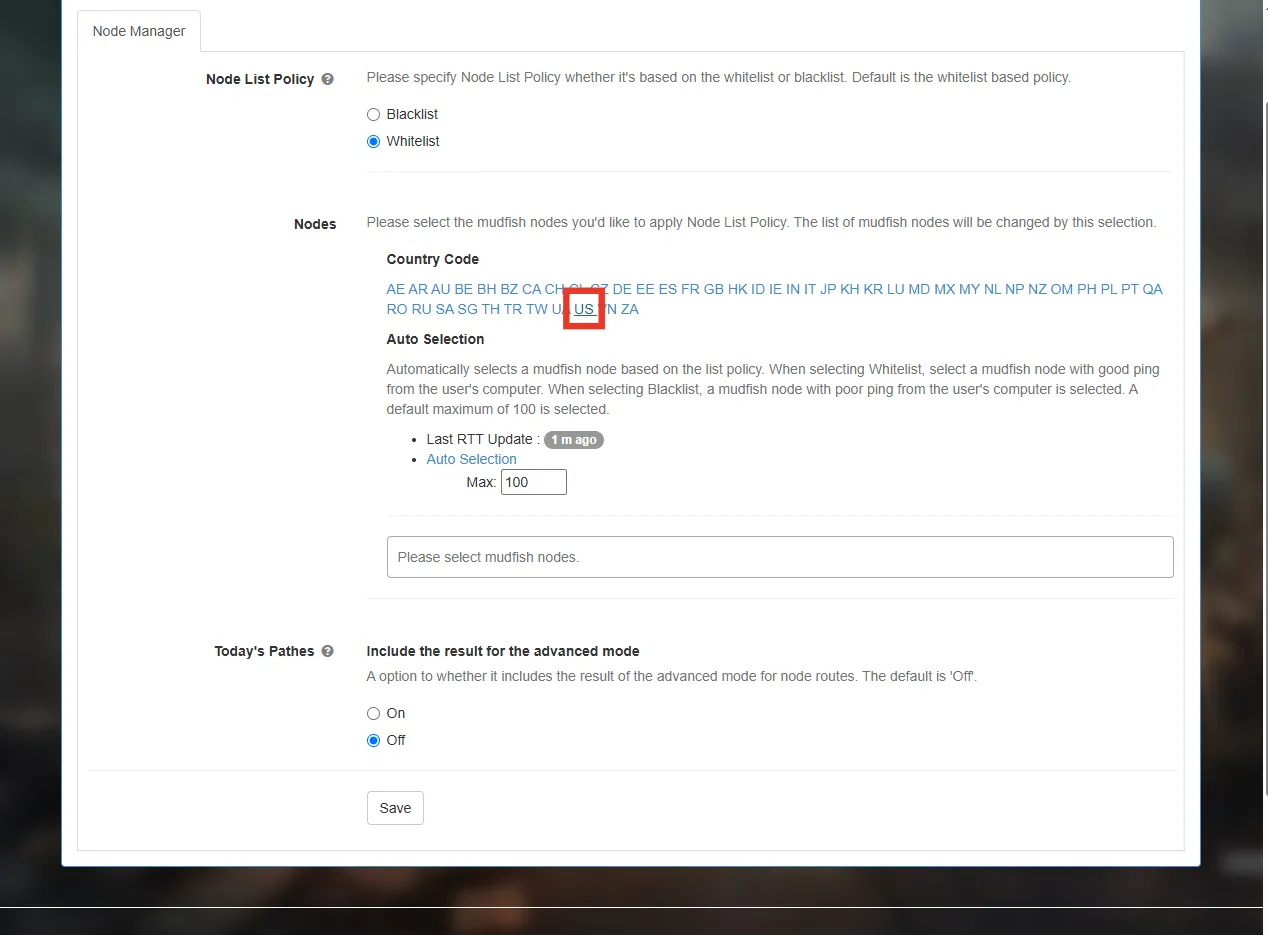The width and height of the screenshot is (1268, 935).
Task: Select the JP country code link
Action: click(828, 289)
